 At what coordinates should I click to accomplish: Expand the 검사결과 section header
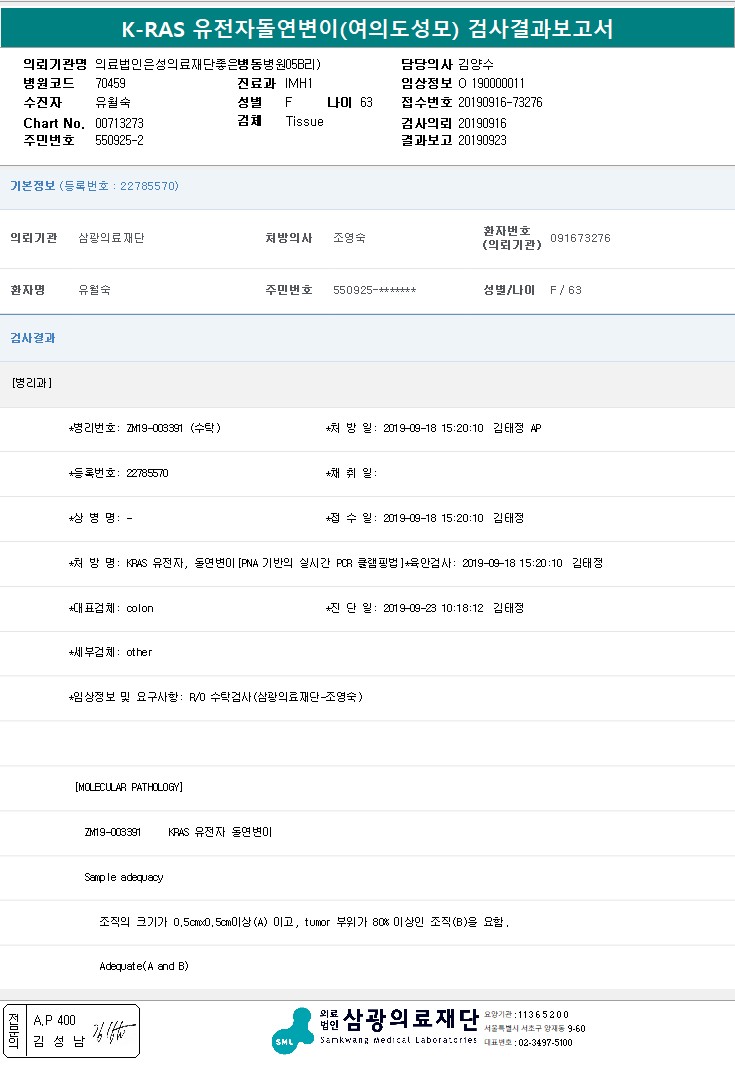pyautogui.click(x=33, y=338)
